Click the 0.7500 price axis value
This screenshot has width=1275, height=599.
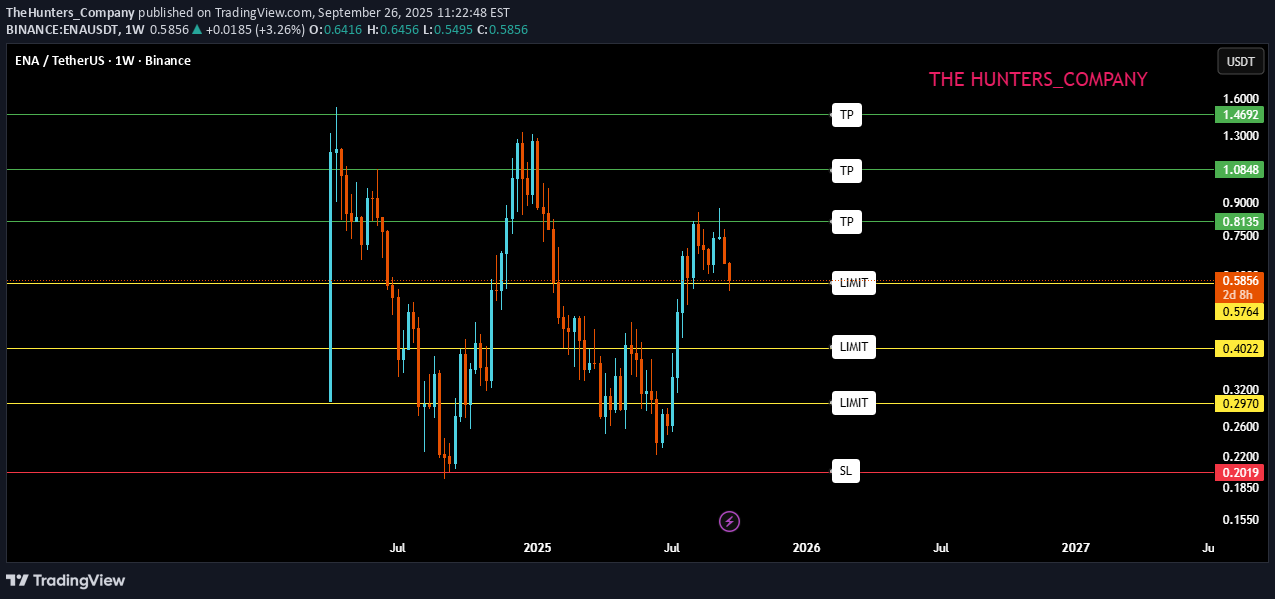1240,236
